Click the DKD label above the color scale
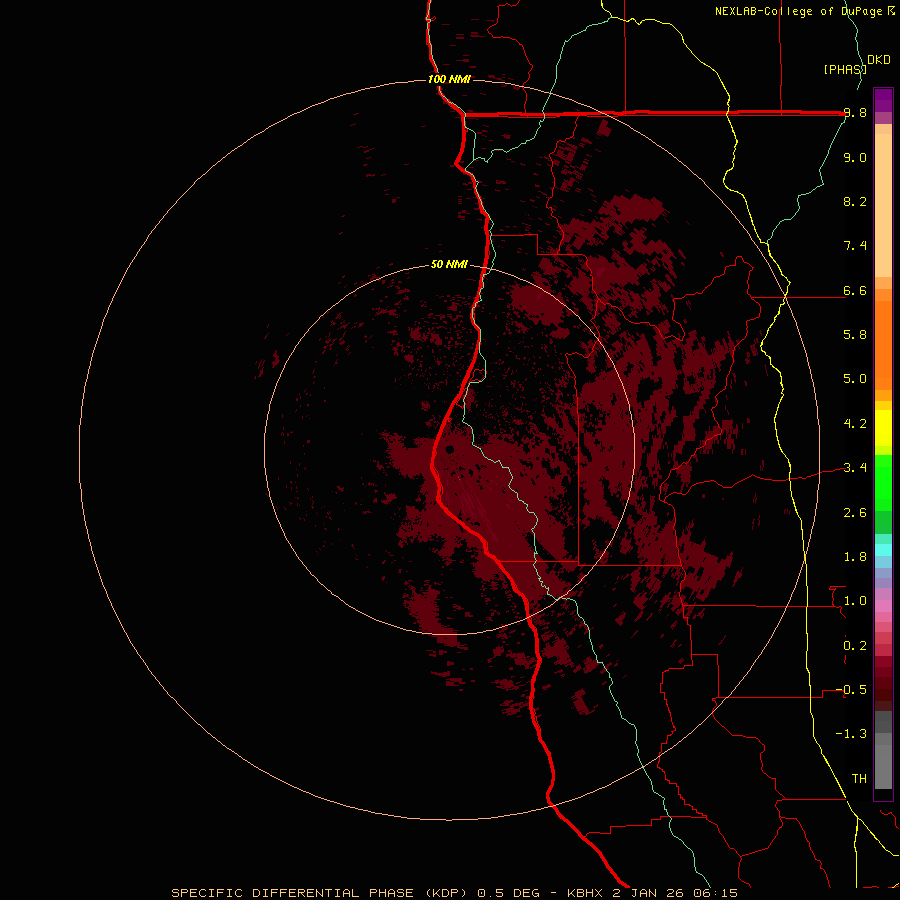 (x=879, y=59)
